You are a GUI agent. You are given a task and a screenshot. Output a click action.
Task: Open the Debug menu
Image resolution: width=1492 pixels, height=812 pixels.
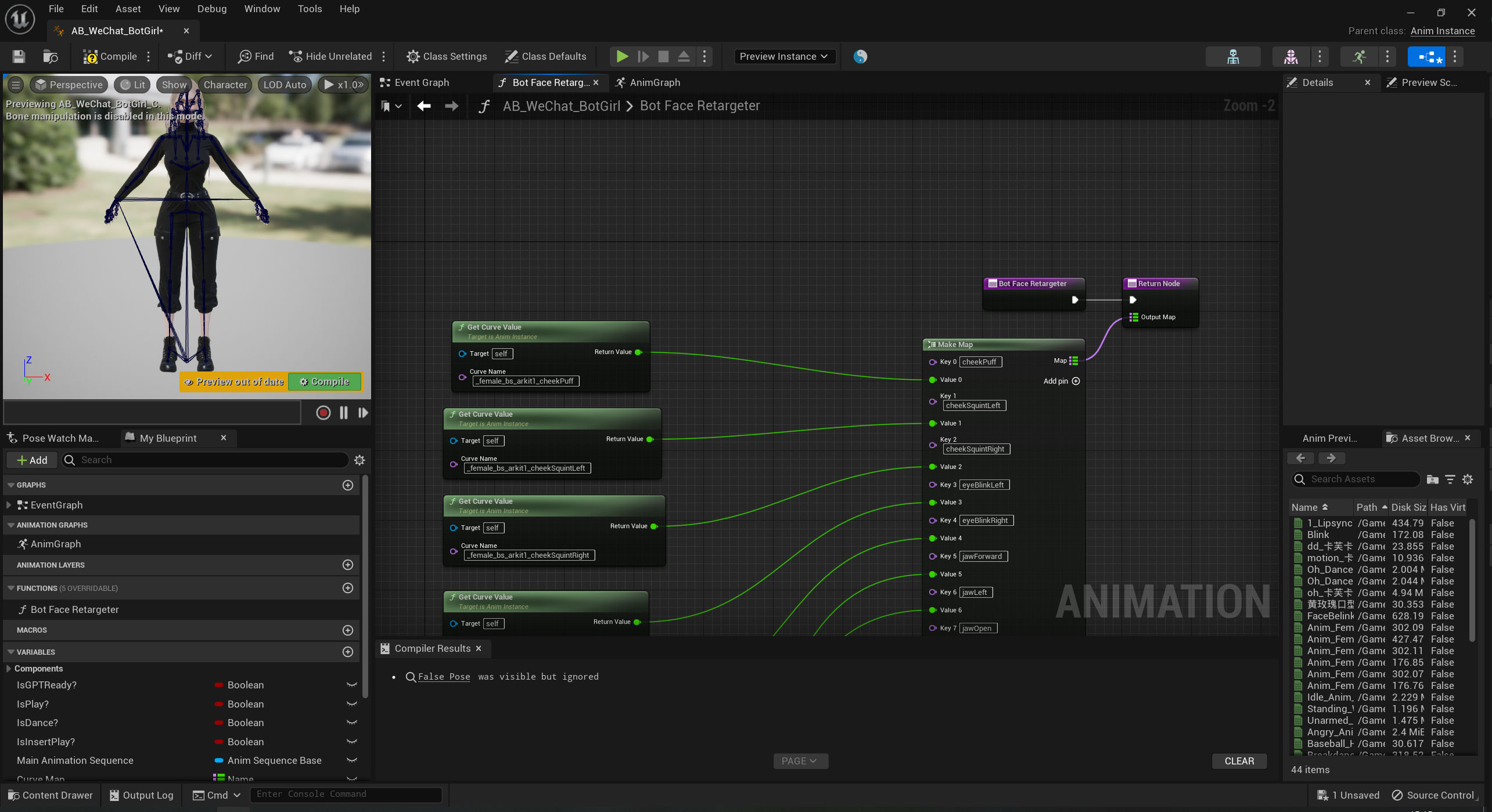pyautogui.click(x=211, y=9)
